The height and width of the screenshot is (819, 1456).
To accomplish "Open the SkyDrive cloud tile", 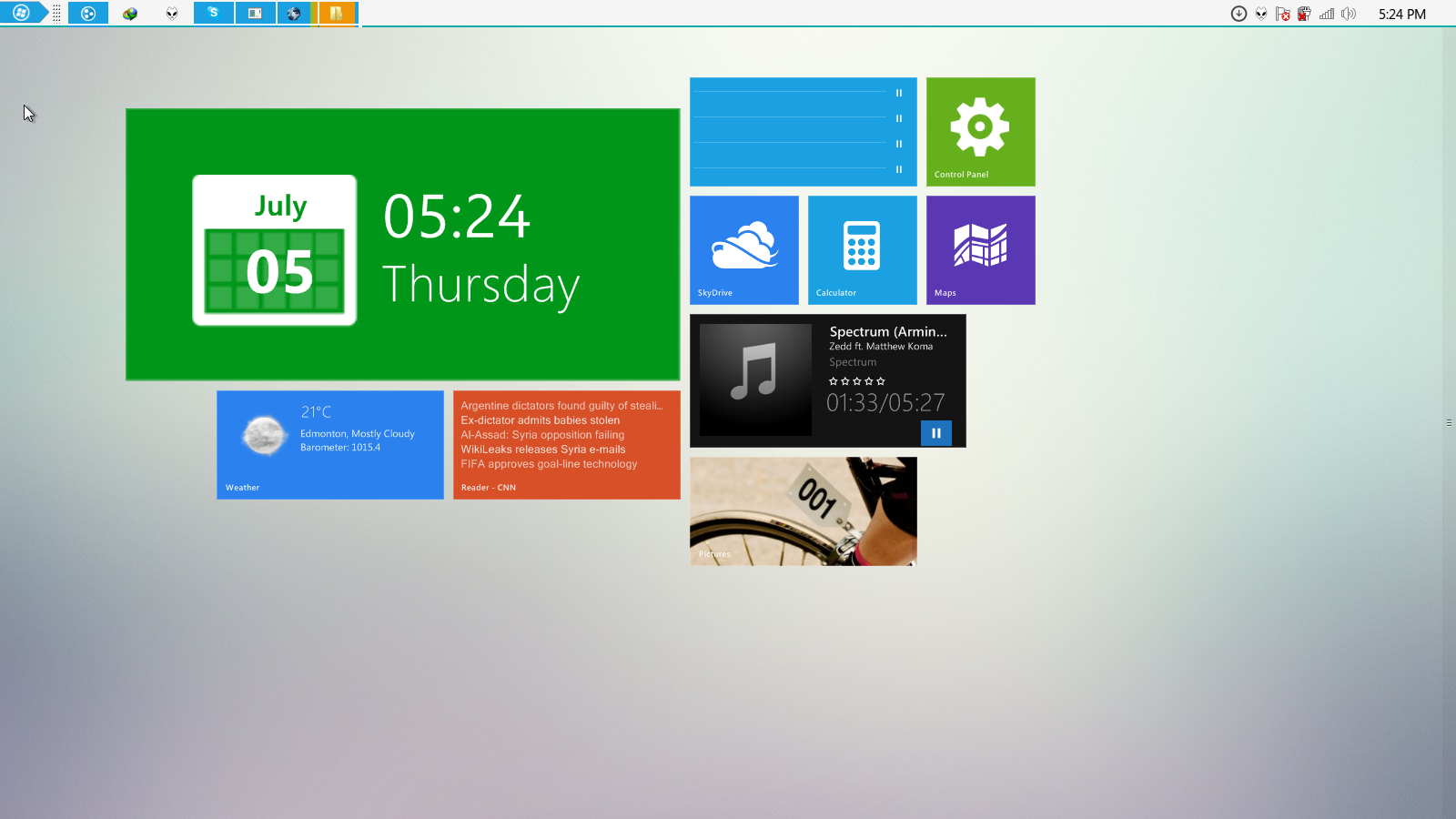I will pos(743,249).
